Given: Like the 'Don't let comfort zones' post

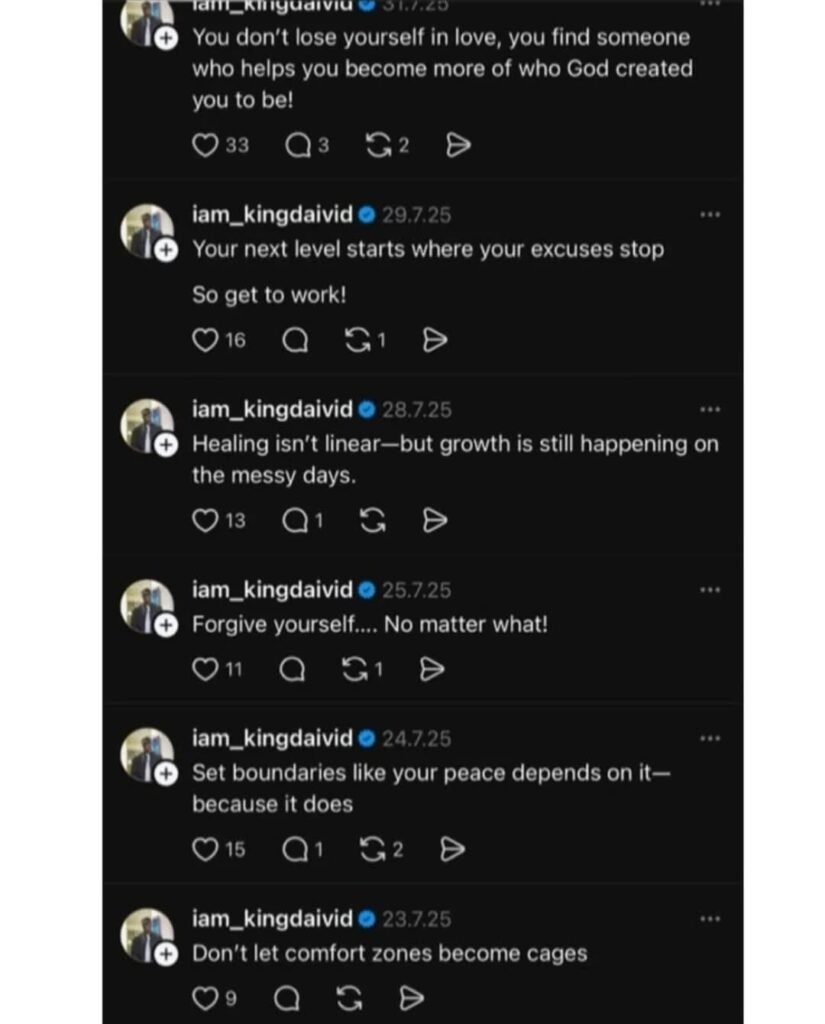Looking at the screenshot, I should (x=204, y=998).
